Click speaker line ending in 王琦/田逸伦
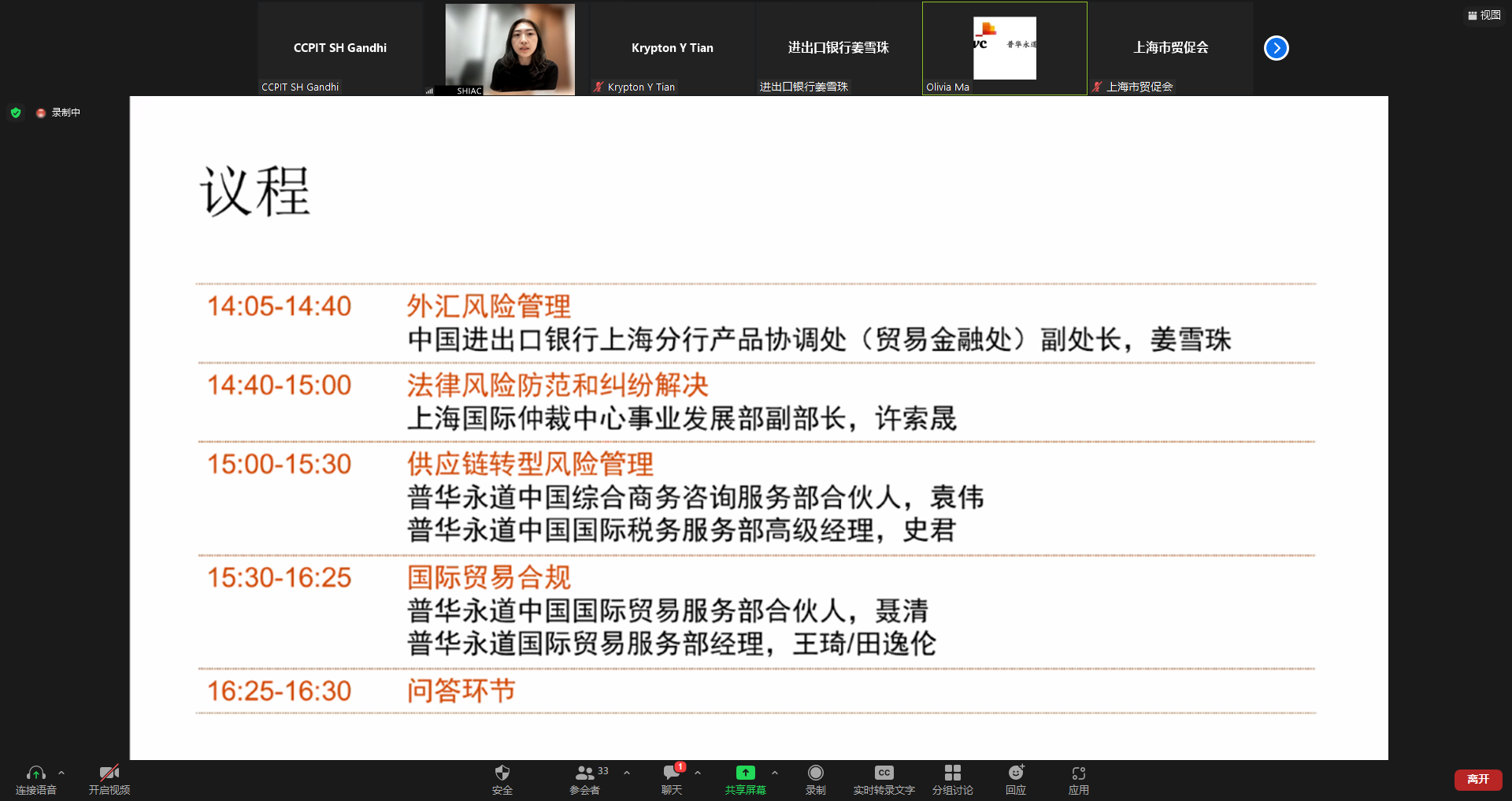Screen dimensions: 1512x801 672,643
